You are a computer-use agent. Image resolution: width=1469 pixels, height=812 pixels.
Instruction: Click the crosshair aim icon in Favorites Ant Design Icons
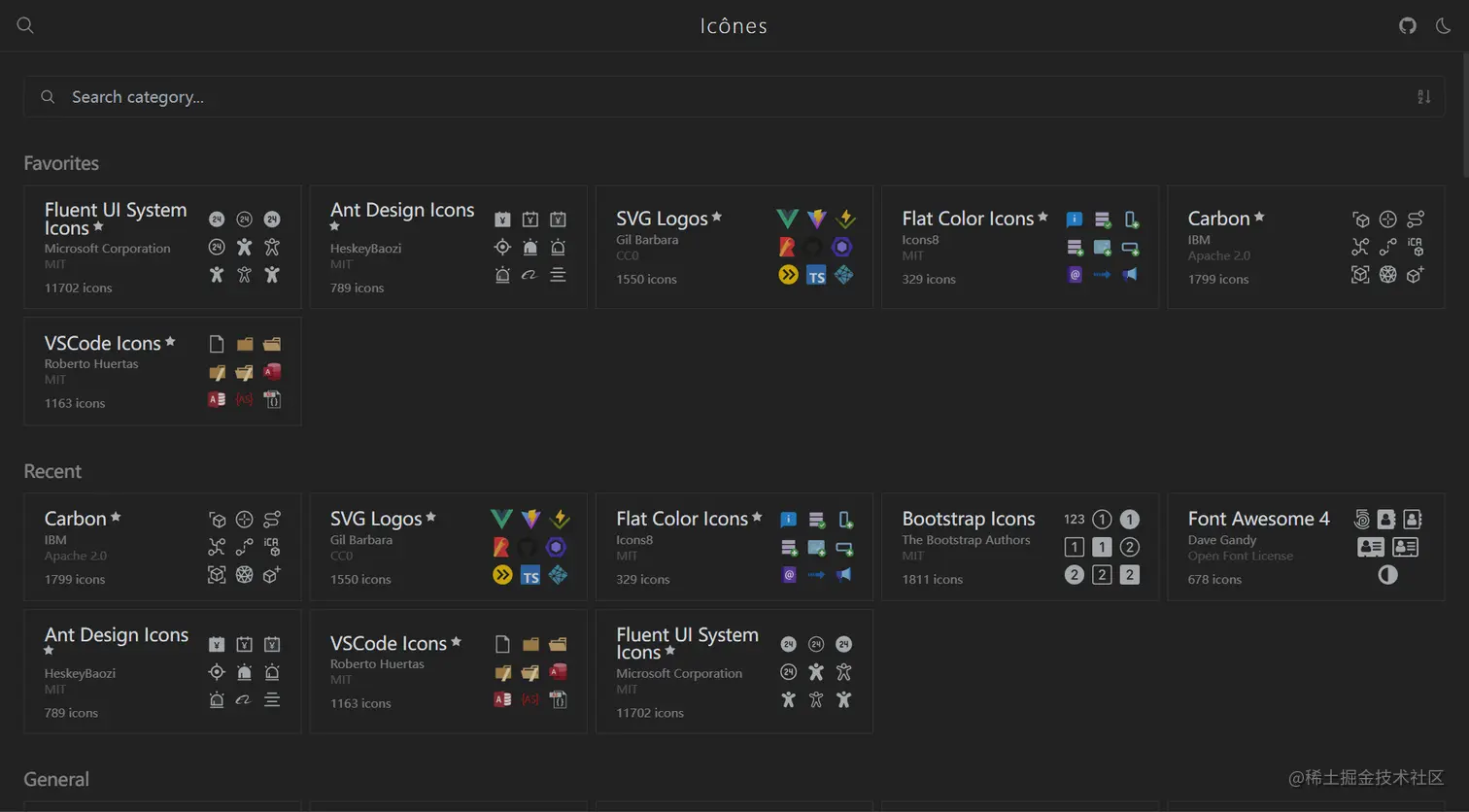click(x=502, y=247)
